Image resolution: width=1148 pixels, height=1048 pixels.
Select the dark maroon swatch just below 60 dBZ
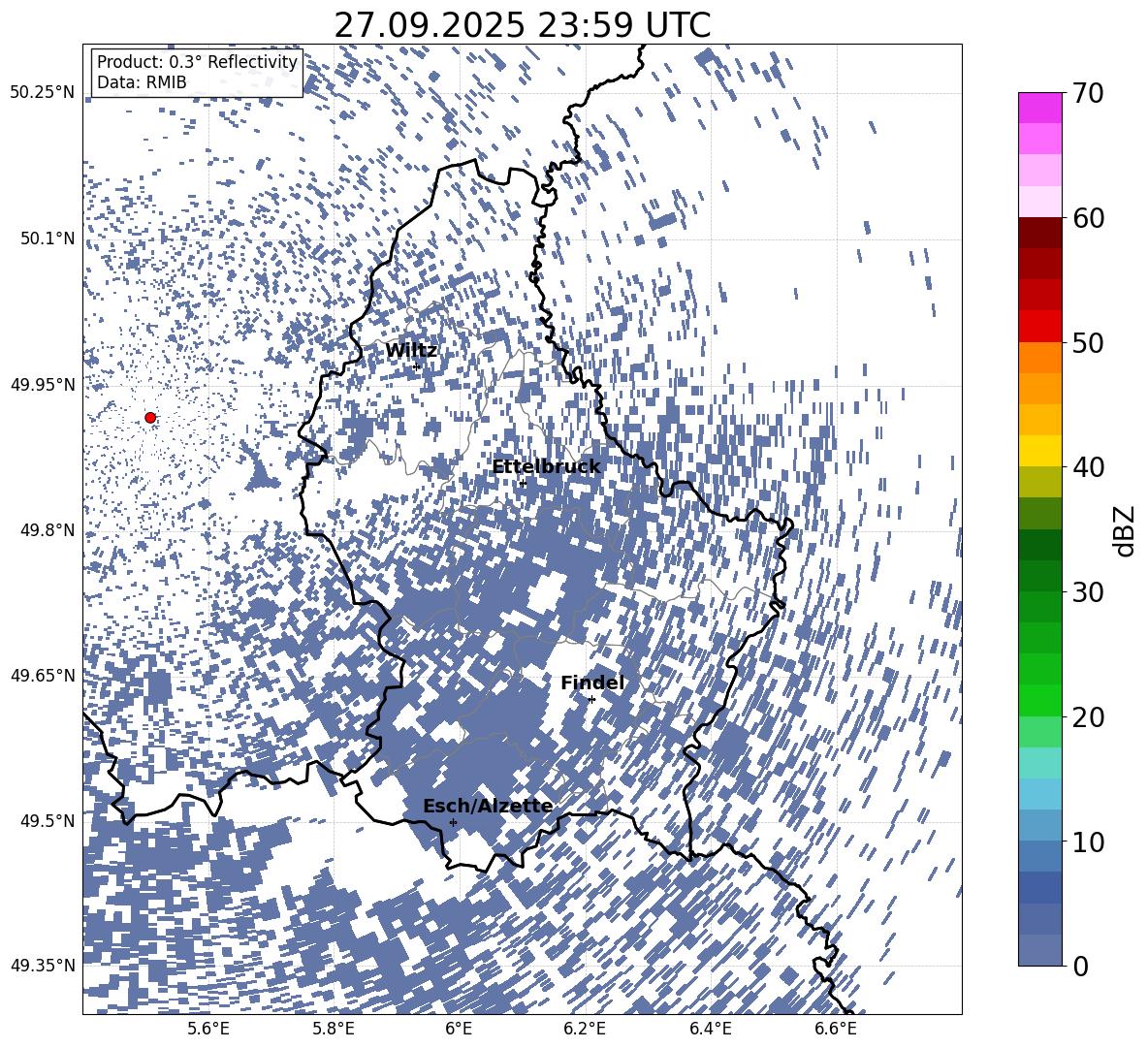point(1039,233)
